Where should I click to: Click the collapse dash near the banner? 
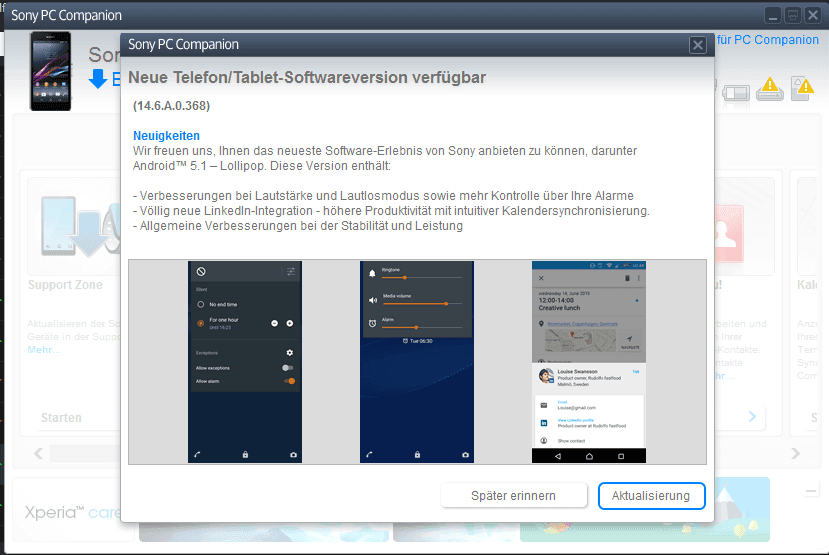(x=811, y=492)
